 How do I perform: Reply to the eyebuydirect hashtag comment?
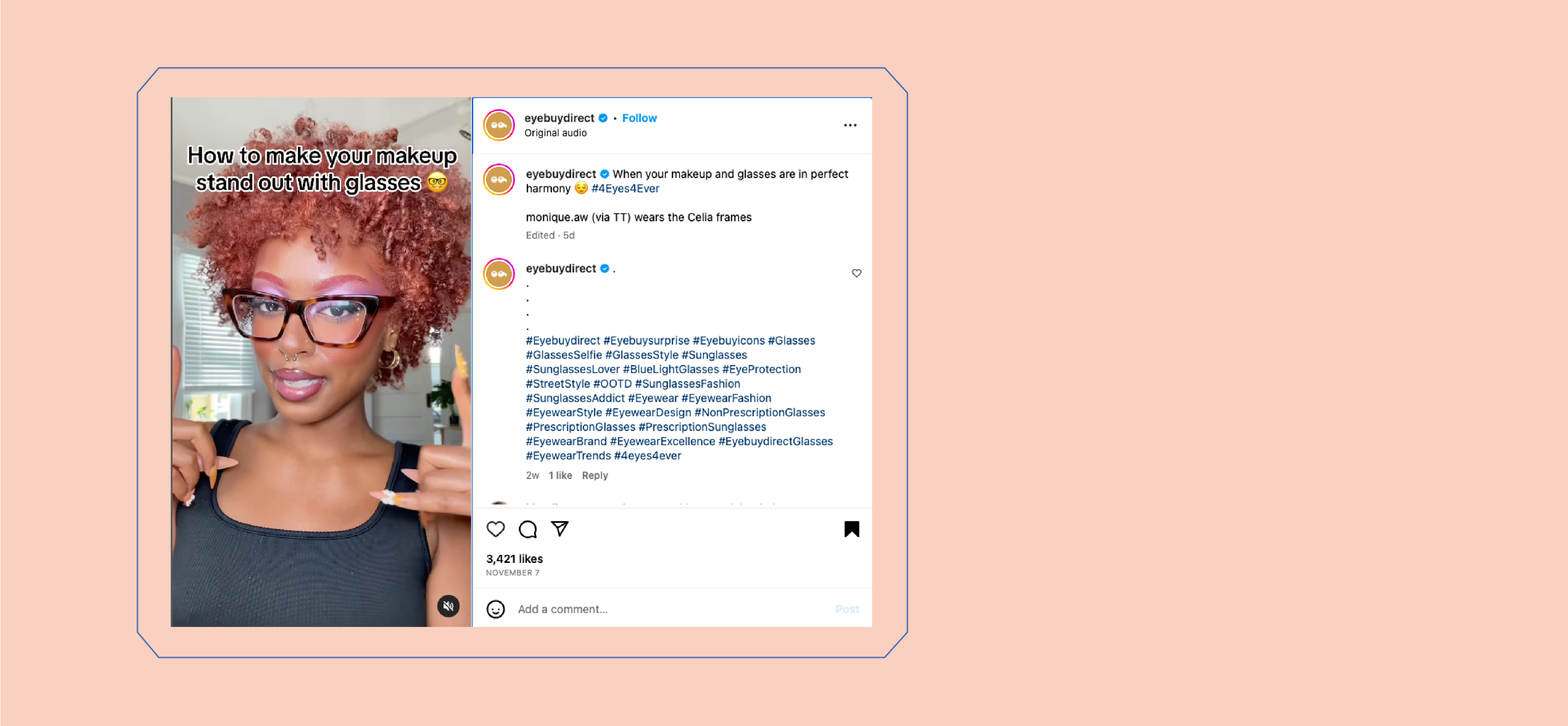coord(595,475)
